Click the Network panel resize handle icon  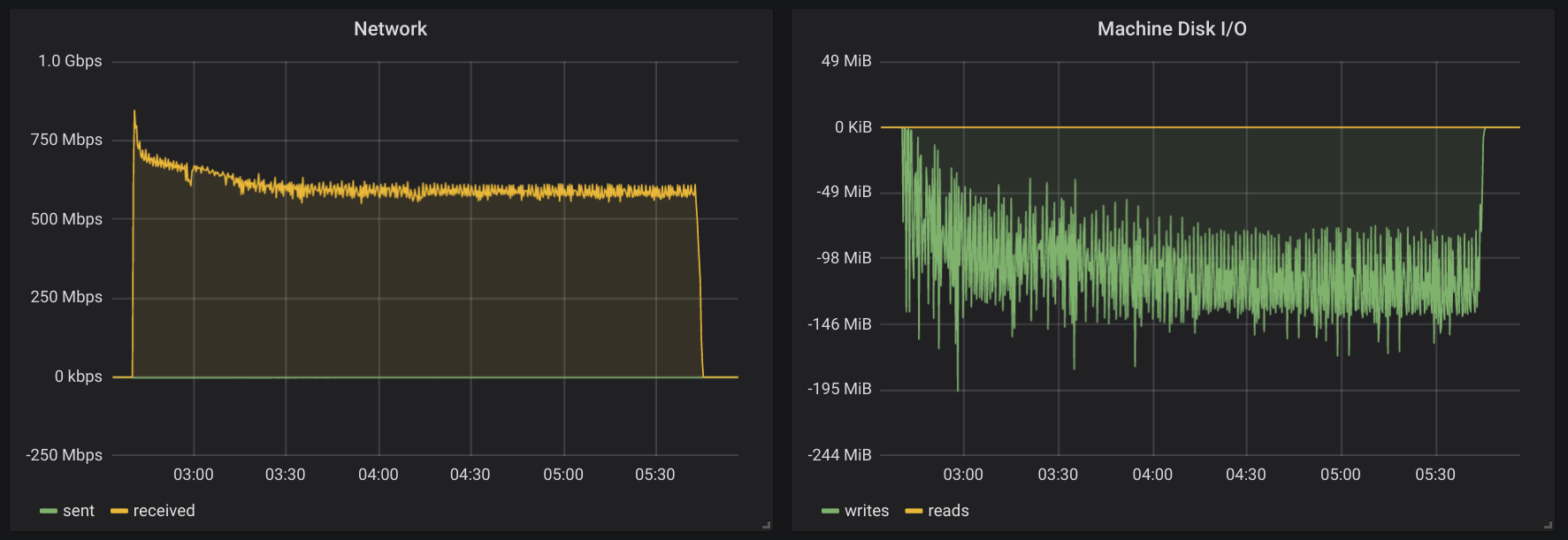point(767,525)
